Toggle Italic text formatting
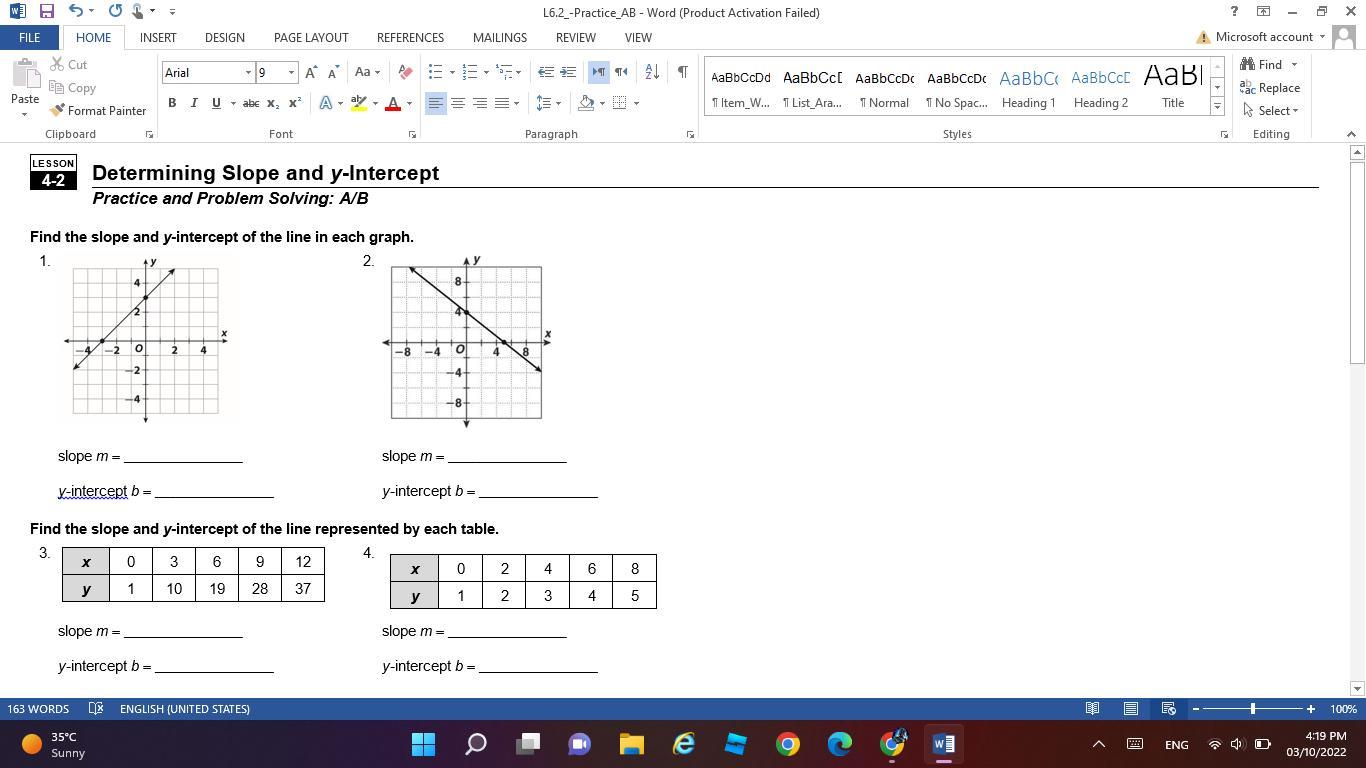1366x768 pixels. (194, 103)
